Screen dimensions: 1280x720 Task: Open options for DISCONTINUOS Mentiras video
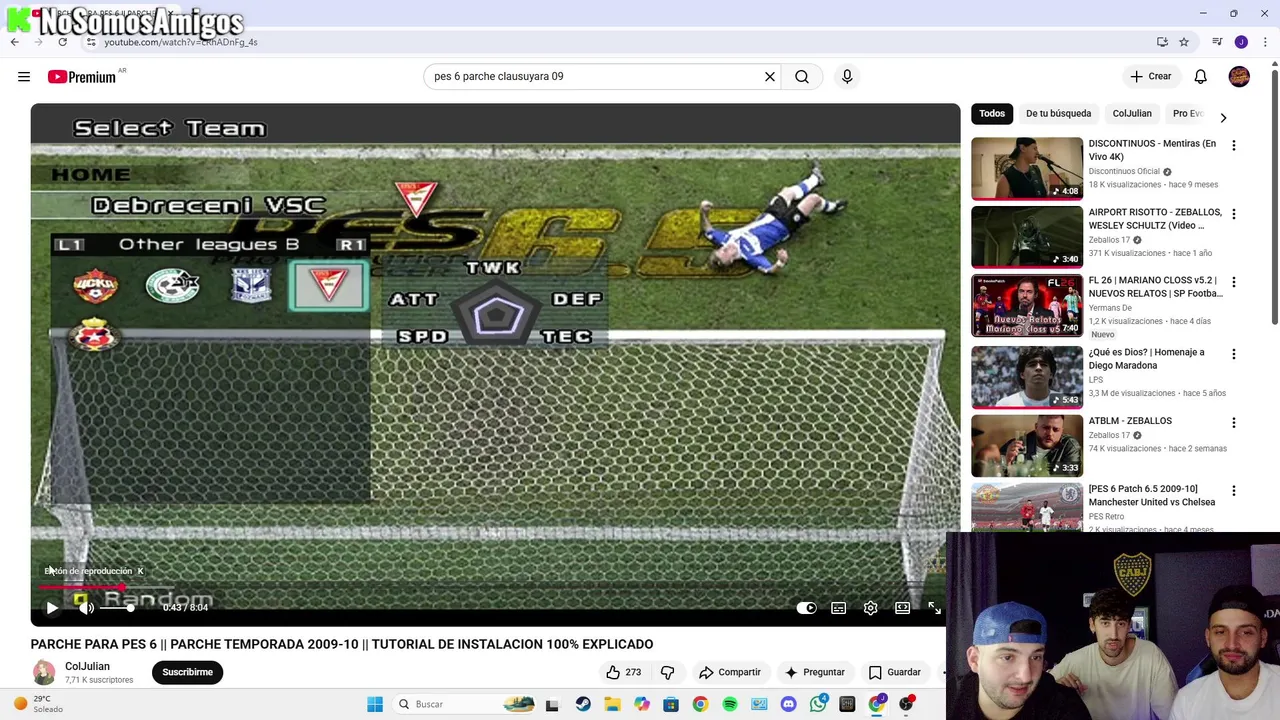click(x=1233, y=145)
